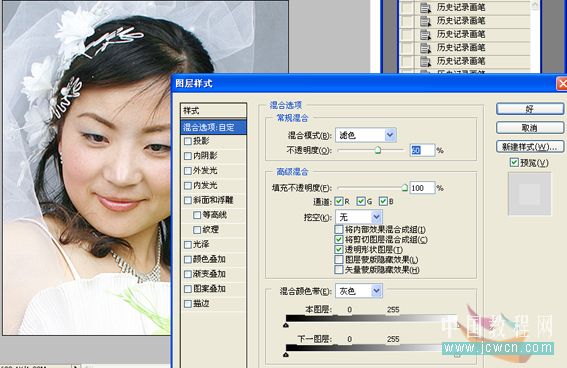Open the 混合模式 dropdown

pos(366,135)
